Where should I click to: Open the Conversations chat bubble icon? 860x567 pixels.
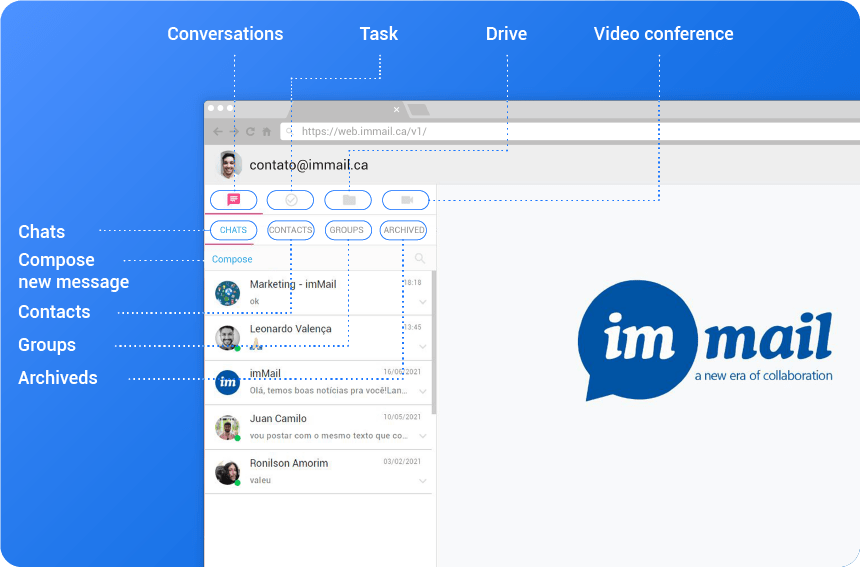click(x=234, y=200)
